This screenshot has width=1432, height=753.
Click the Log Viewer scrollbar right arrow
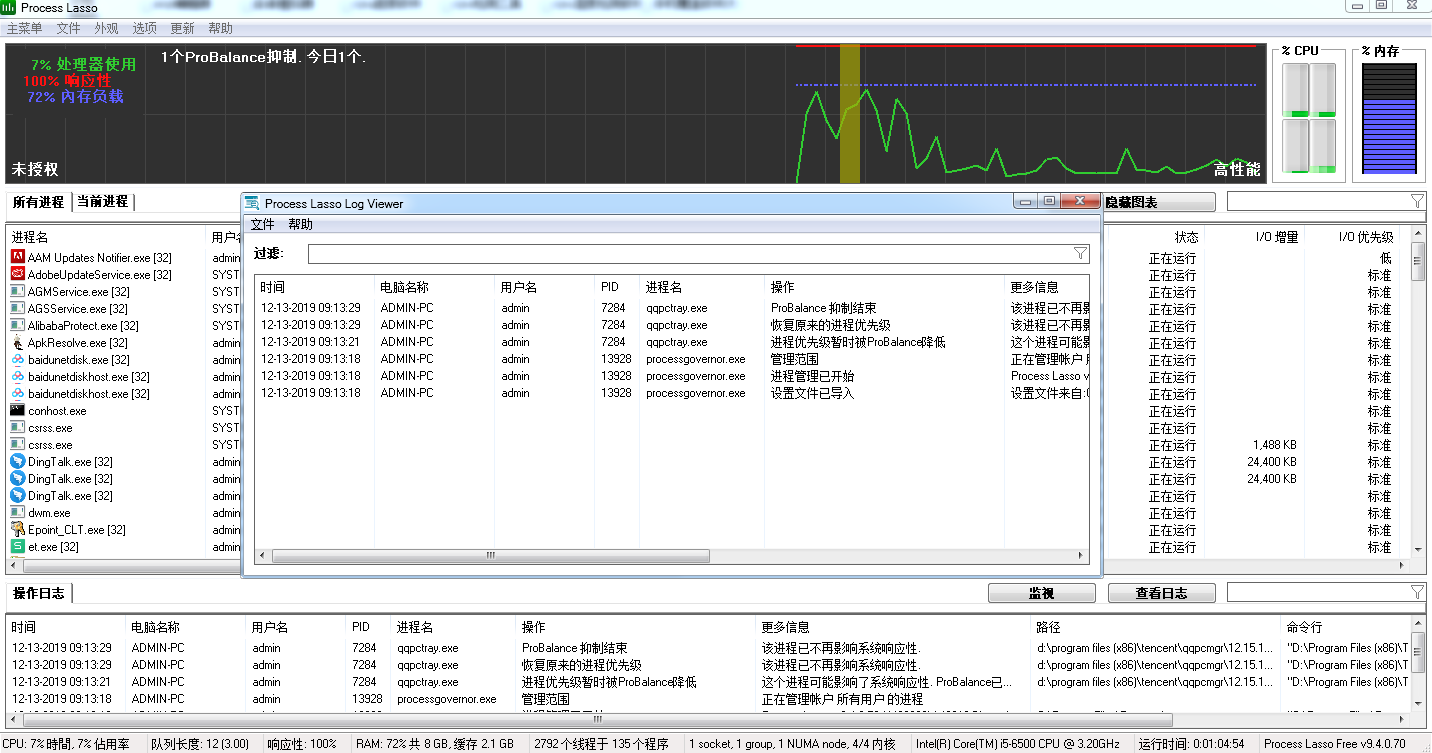click(1082, 555)
